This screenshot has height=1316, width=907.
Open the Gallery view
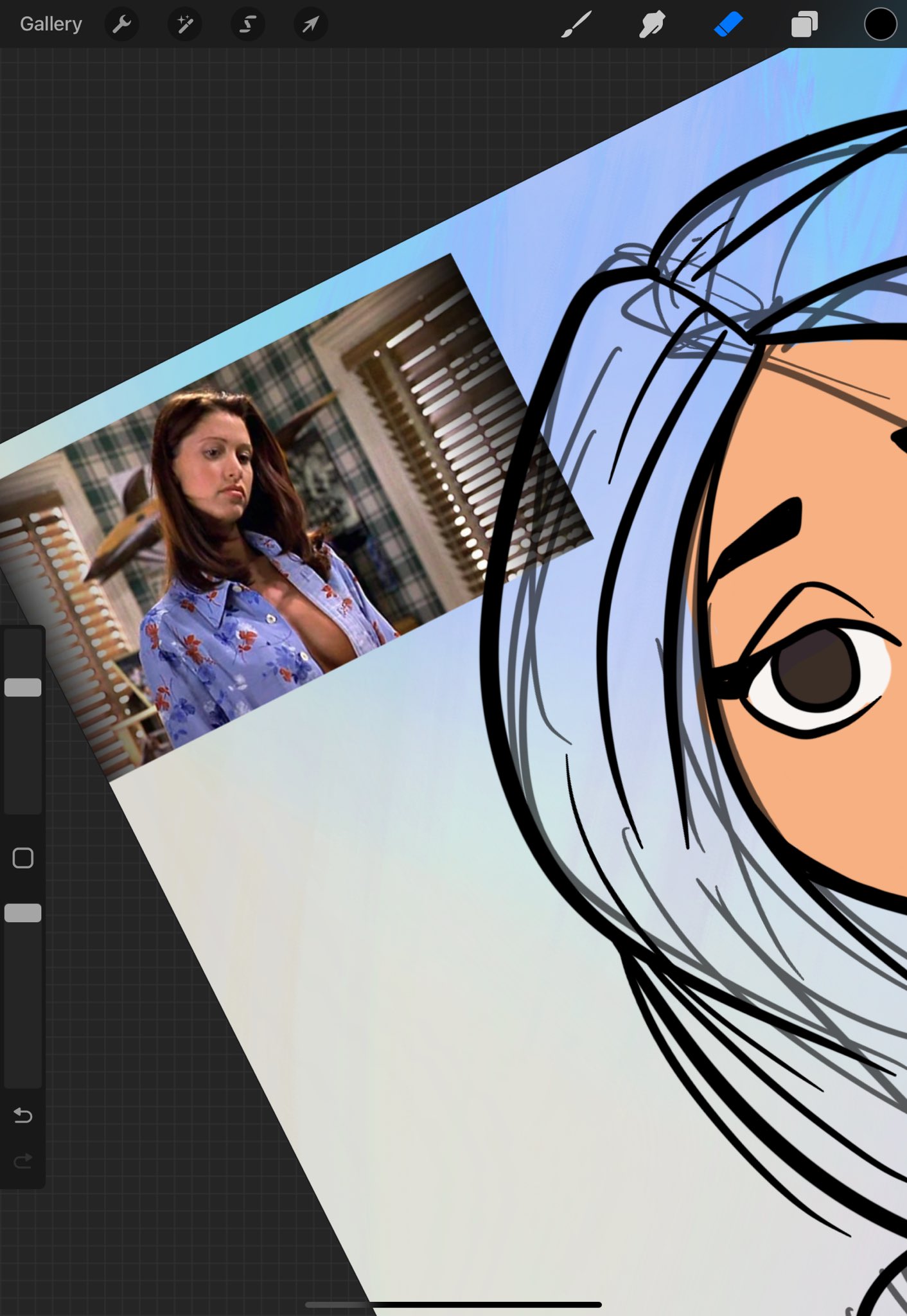[x=51, y=24]
